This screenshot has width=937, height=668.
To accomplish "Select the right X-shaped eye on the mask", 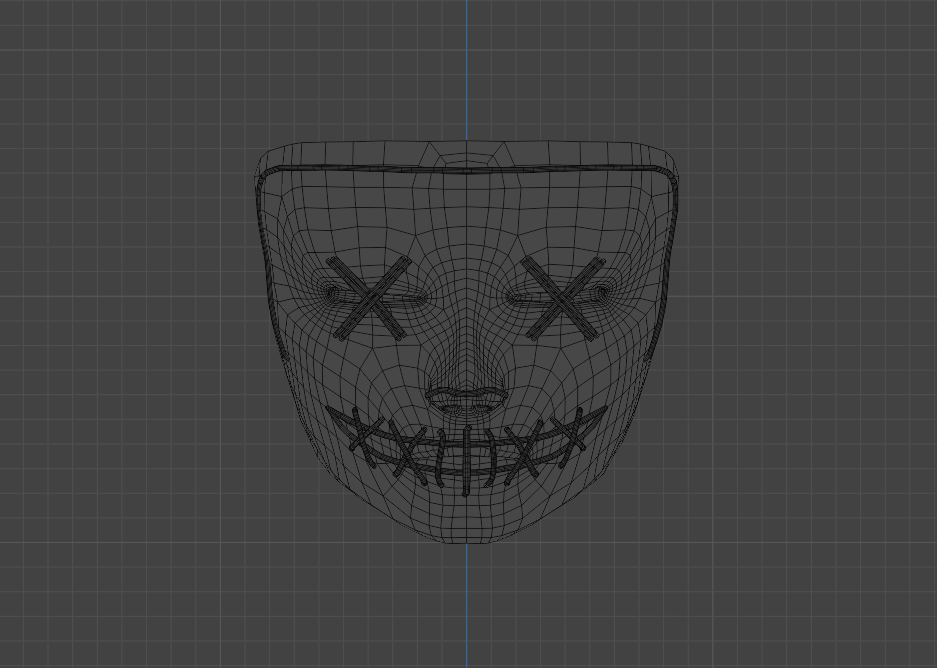I will coord(564,299).
